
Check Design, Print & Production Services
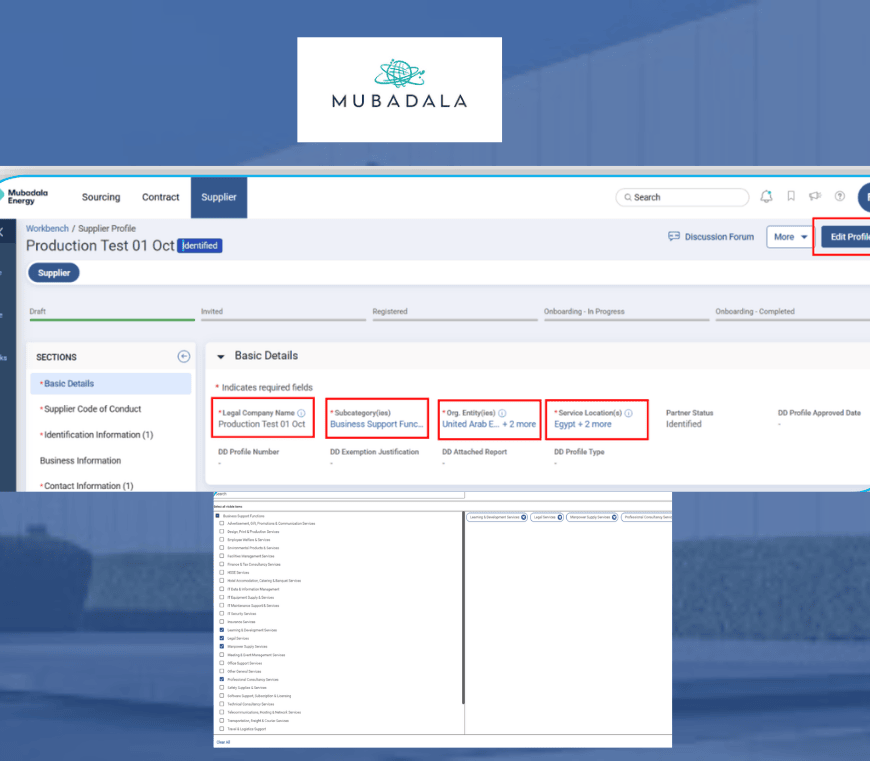click(x=222, y=531)
